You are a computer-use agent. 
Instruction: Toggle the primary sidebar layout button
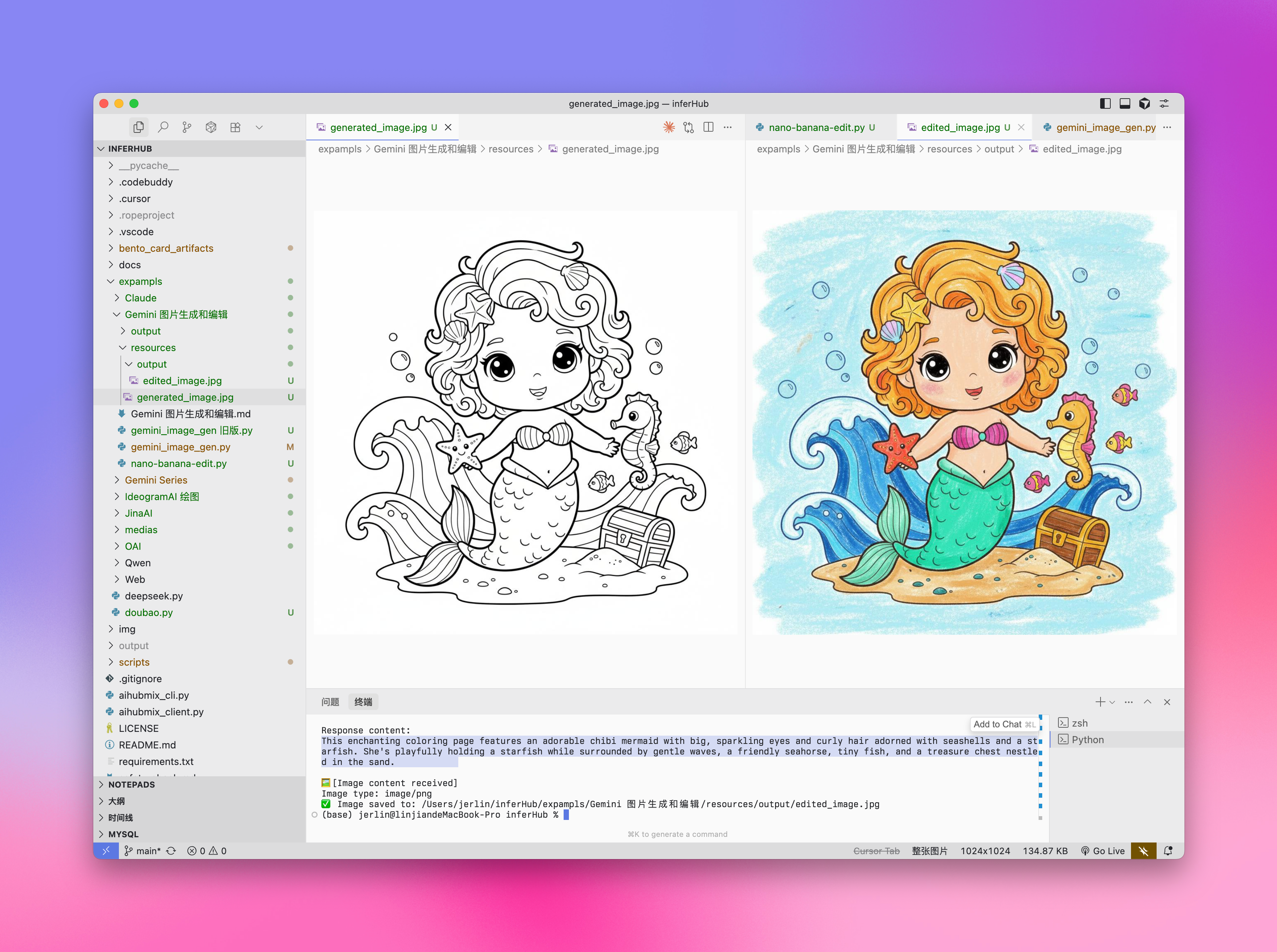pyautogui.click(x=1105, y=104)
